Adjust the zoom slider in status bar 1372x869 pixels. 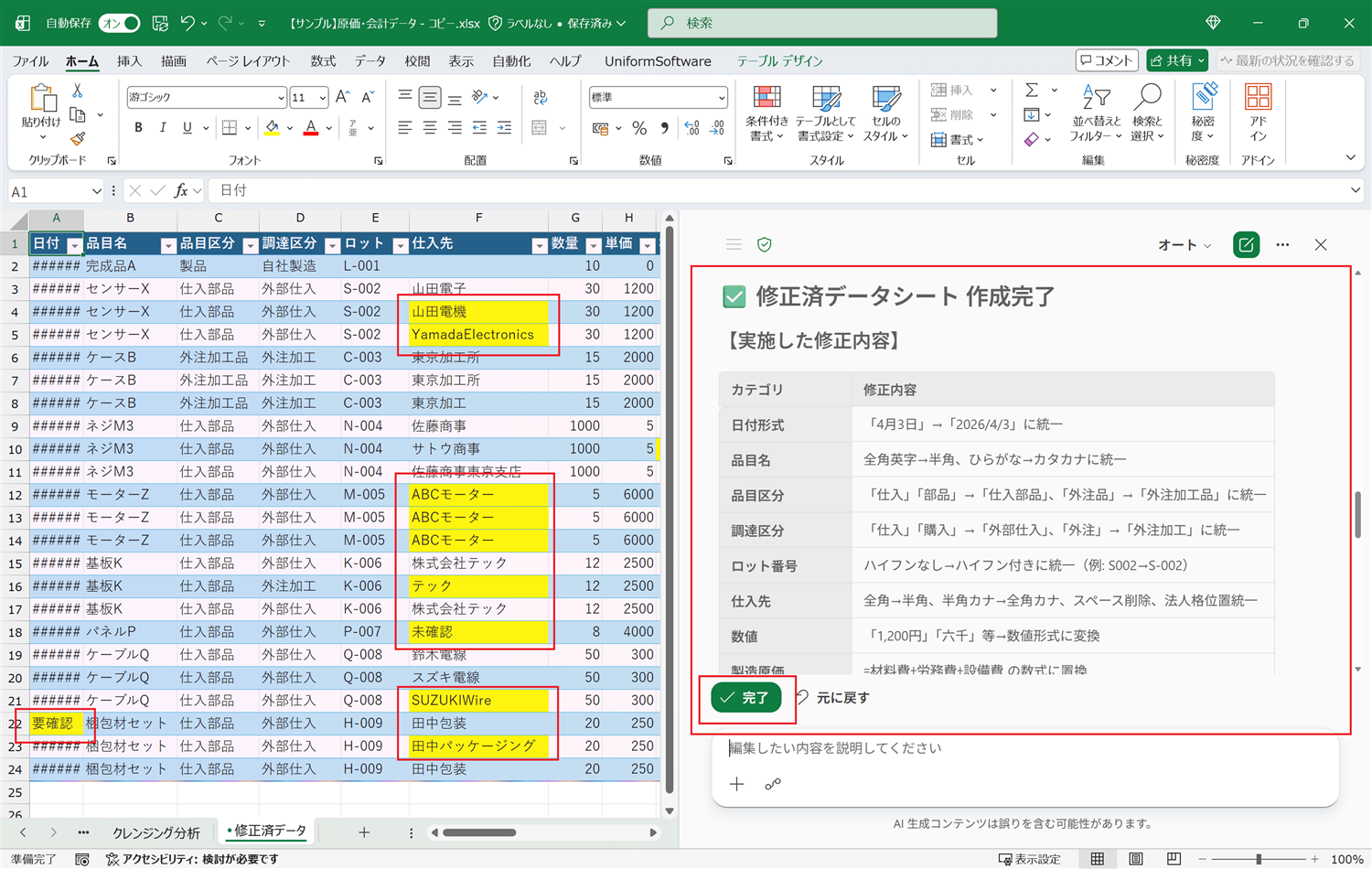1259,859
